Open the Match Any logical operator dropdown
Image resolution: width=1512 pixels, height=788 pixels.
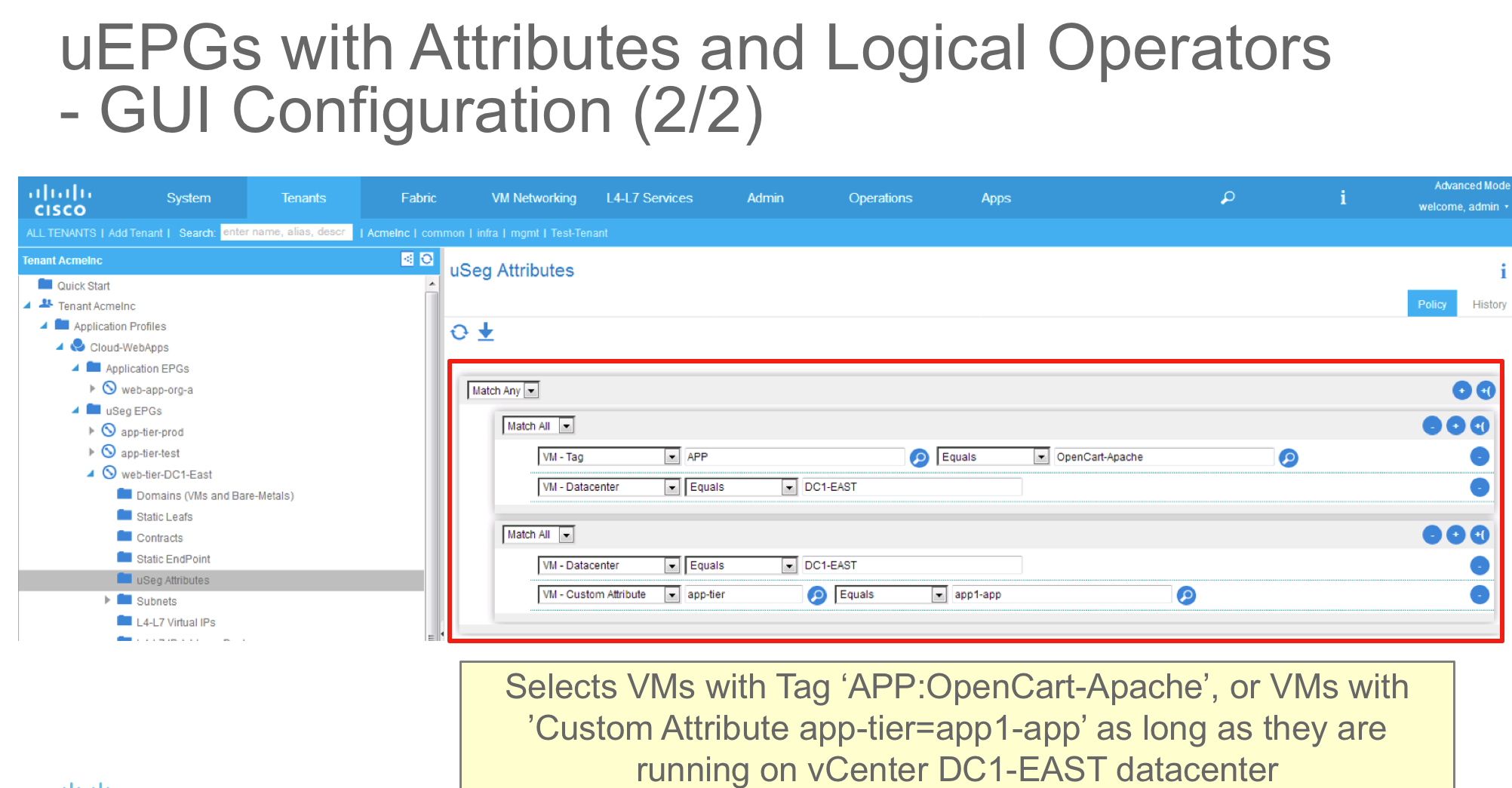pyautogui.click(x=530, y=391)
